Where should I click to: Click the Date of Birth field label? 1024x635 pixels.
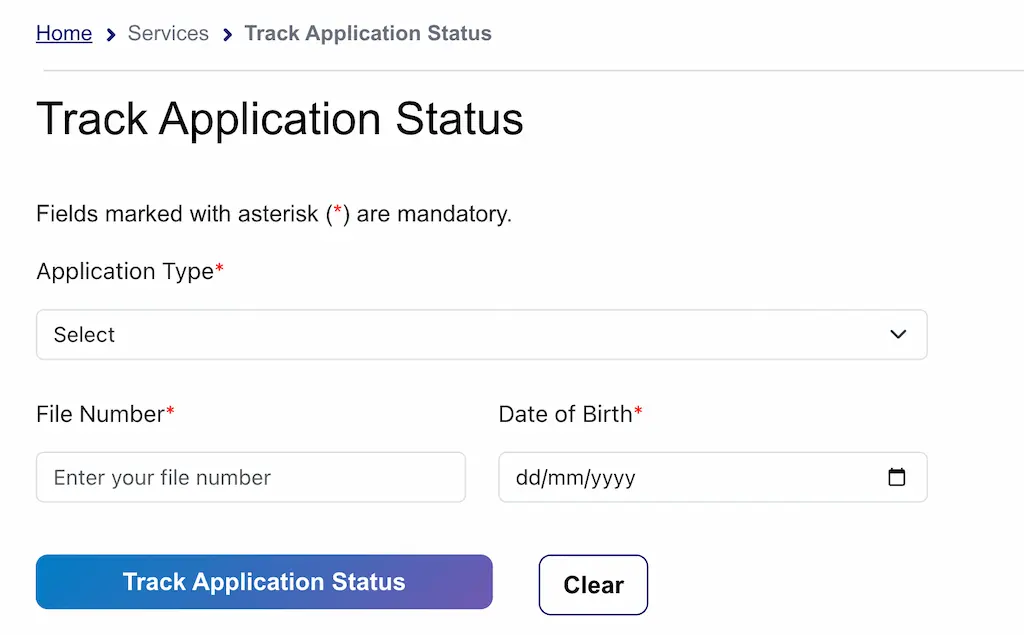tap(565, 414)
